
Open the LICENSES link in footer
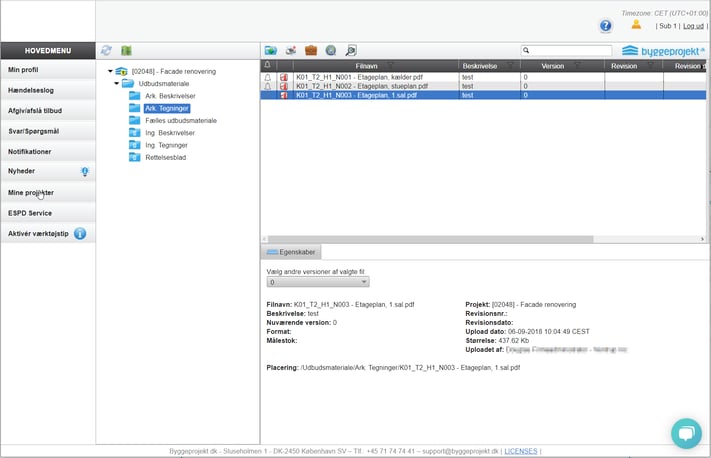coord(520,451)
